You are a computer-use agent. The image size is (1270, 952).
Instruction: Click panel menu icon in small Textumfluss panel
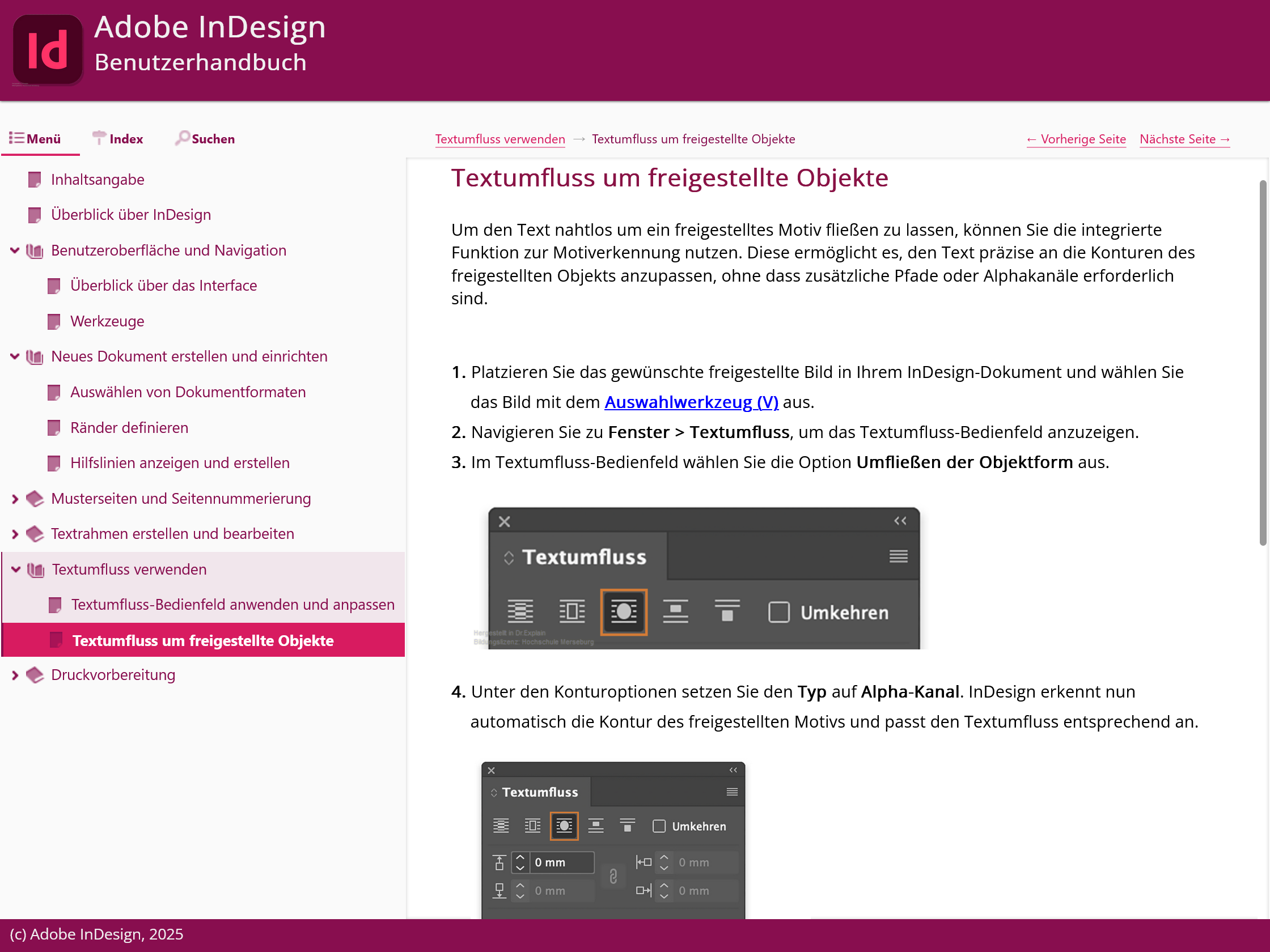point(732,791)
